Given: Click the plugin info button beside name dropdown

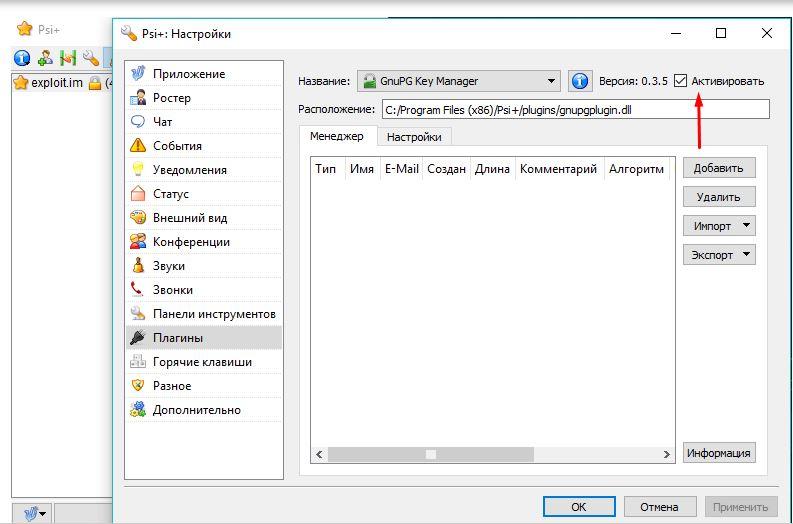Looking at the screenshot, I should click(580, 81).
